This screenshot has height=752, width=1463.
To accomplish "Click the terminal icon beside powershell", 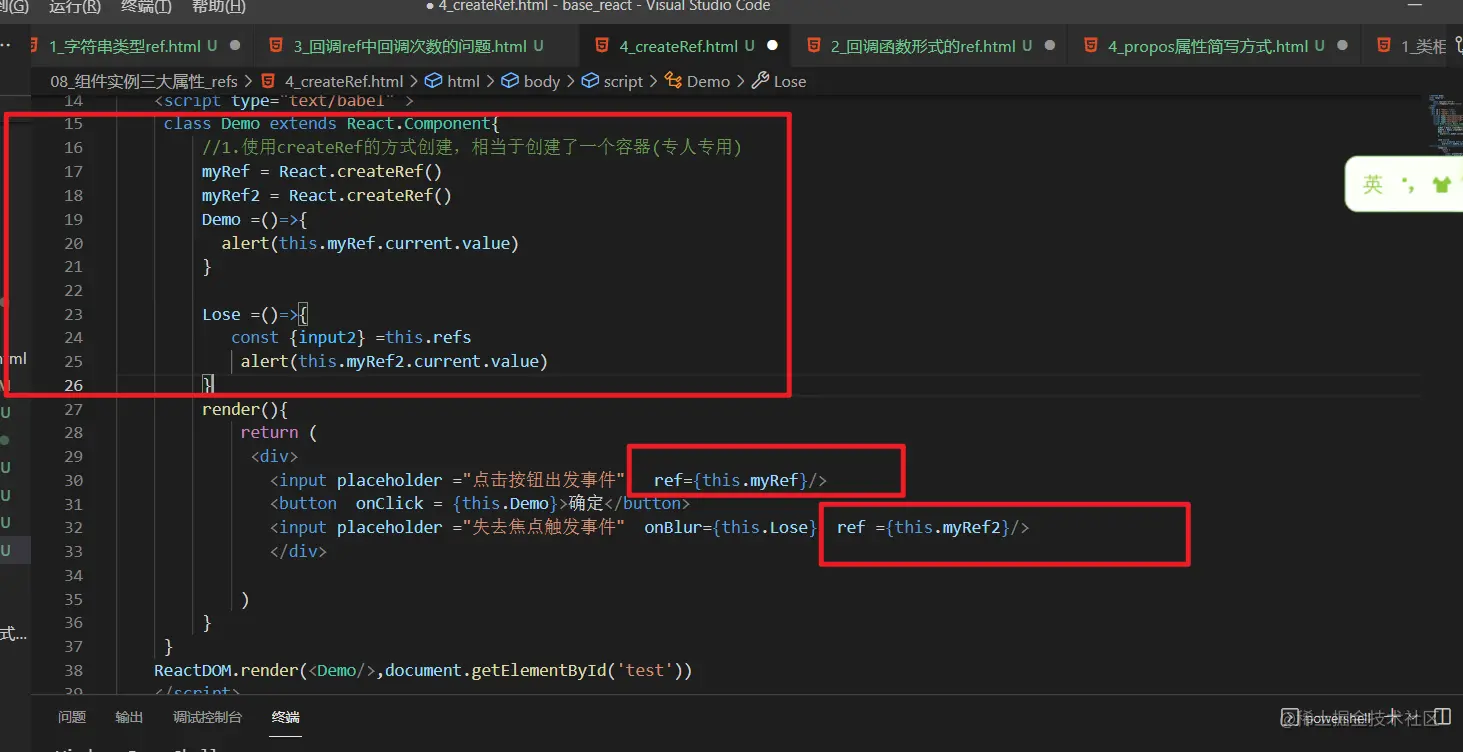I will 1290,718.
